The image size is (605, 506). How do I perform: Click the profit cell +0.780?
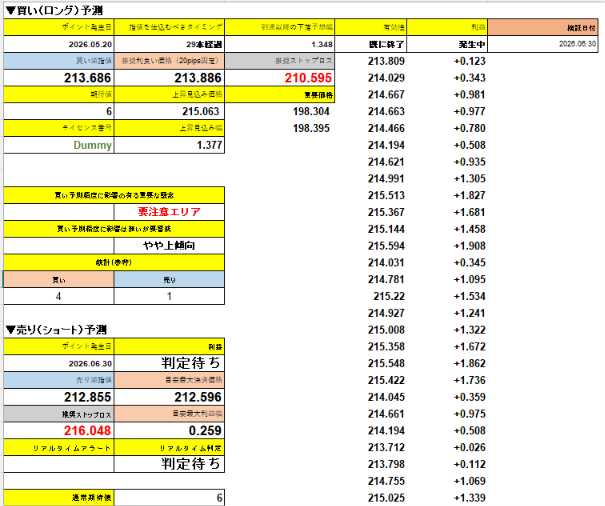pyautogui.click(x=470, y=129)
